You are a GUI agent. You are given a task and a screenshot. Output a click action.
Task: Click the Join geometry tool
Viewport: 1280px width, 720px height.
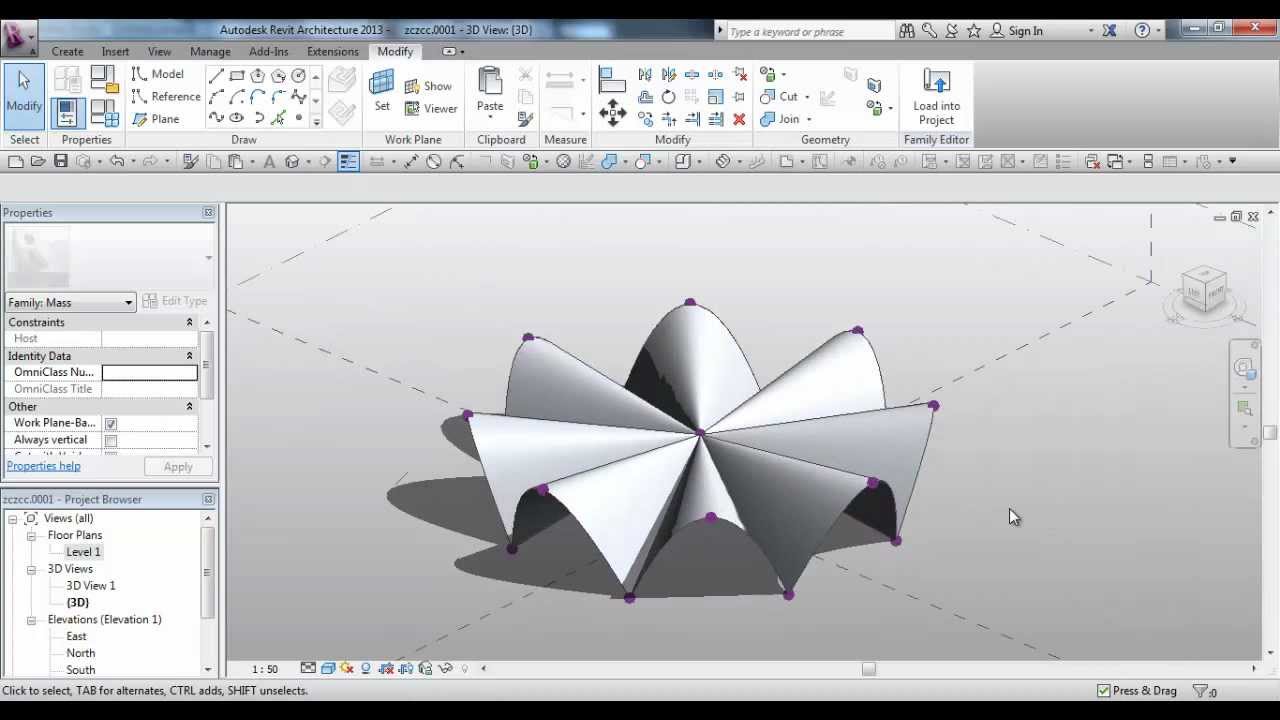(x=780, y=119)
